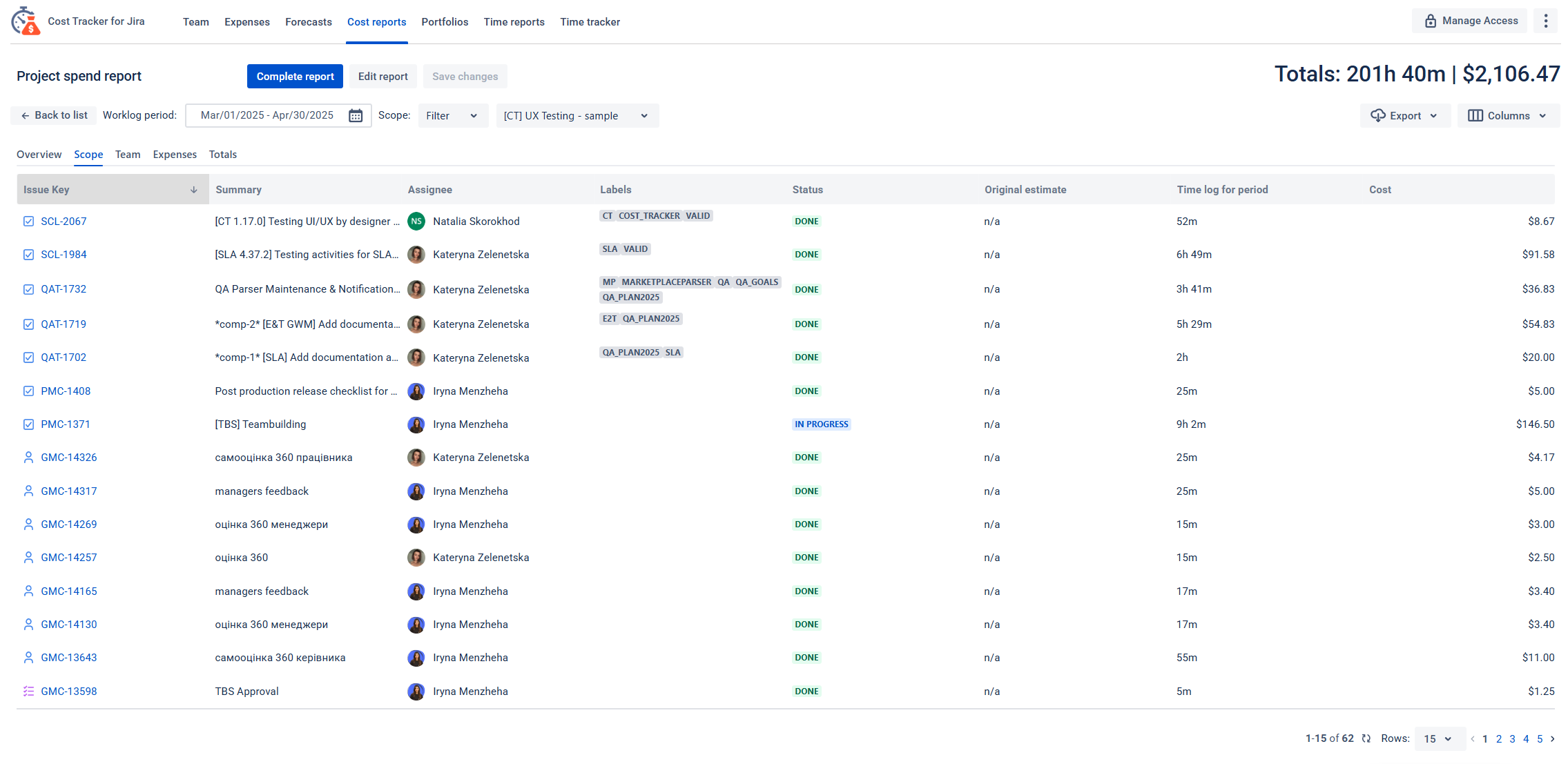
Task: Click the Worklog period date field
Action: point(267,115)
